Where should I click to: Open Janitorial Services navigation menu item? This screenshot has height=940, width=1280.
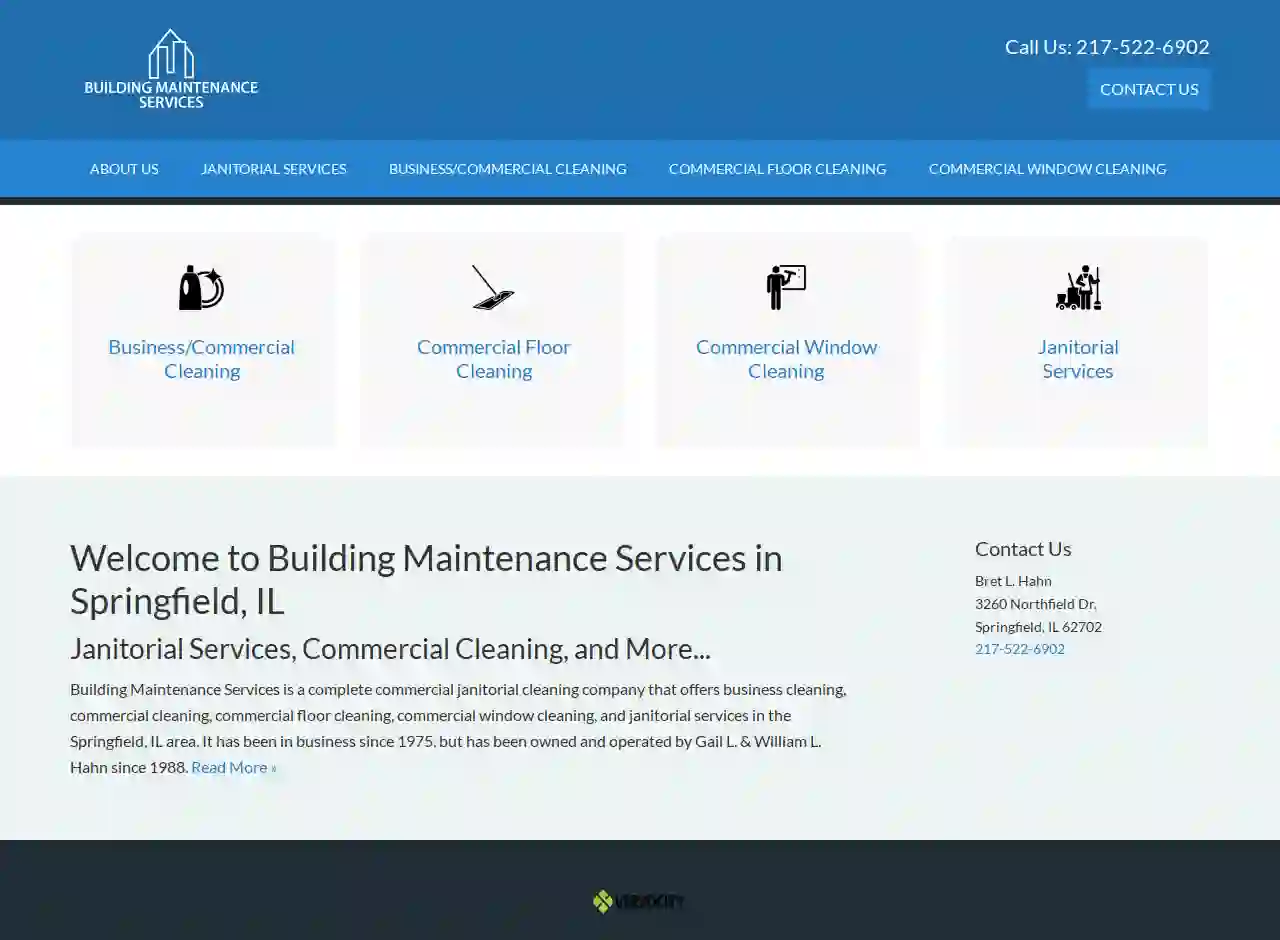coord(274,169)
